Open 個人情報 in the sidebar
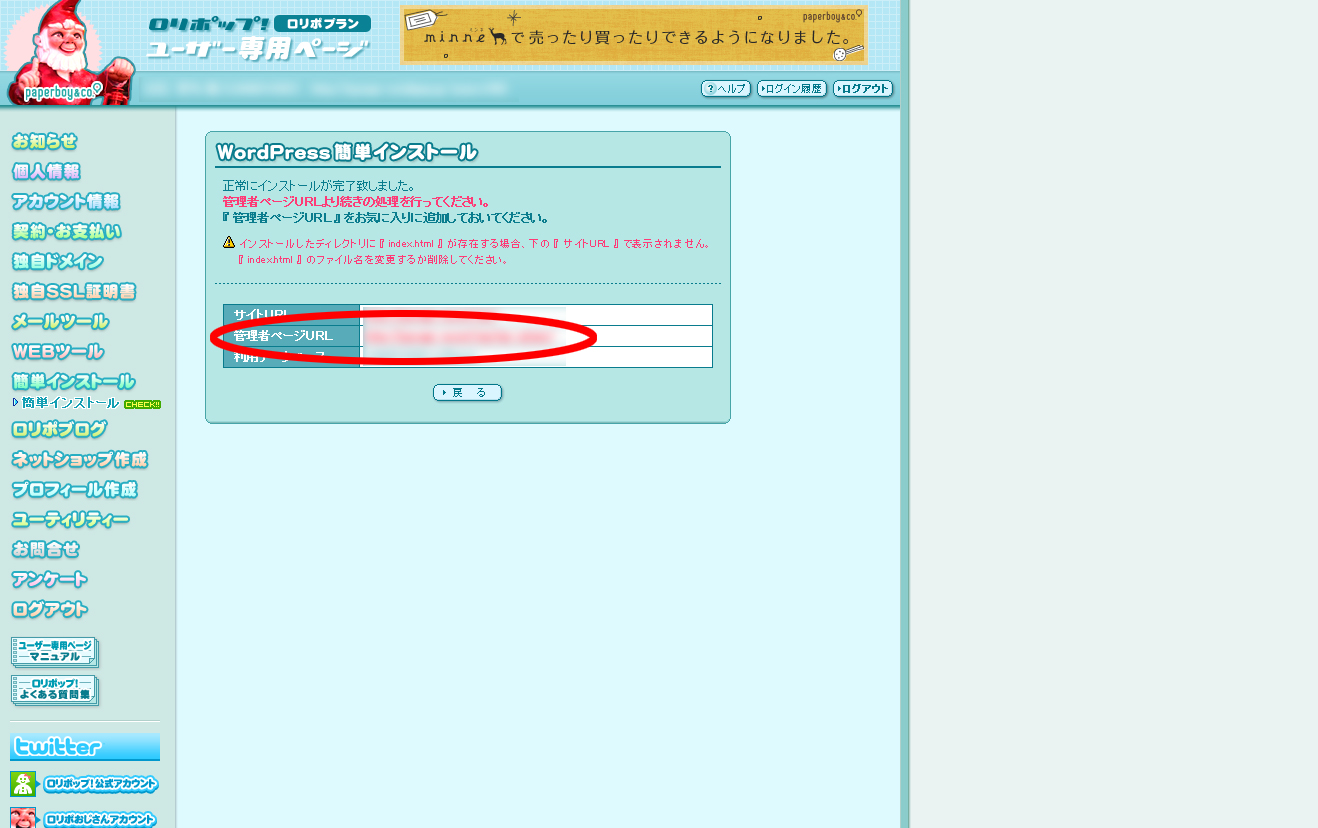The width and height of the screenshot is (1318, 828). pos(46,172)
